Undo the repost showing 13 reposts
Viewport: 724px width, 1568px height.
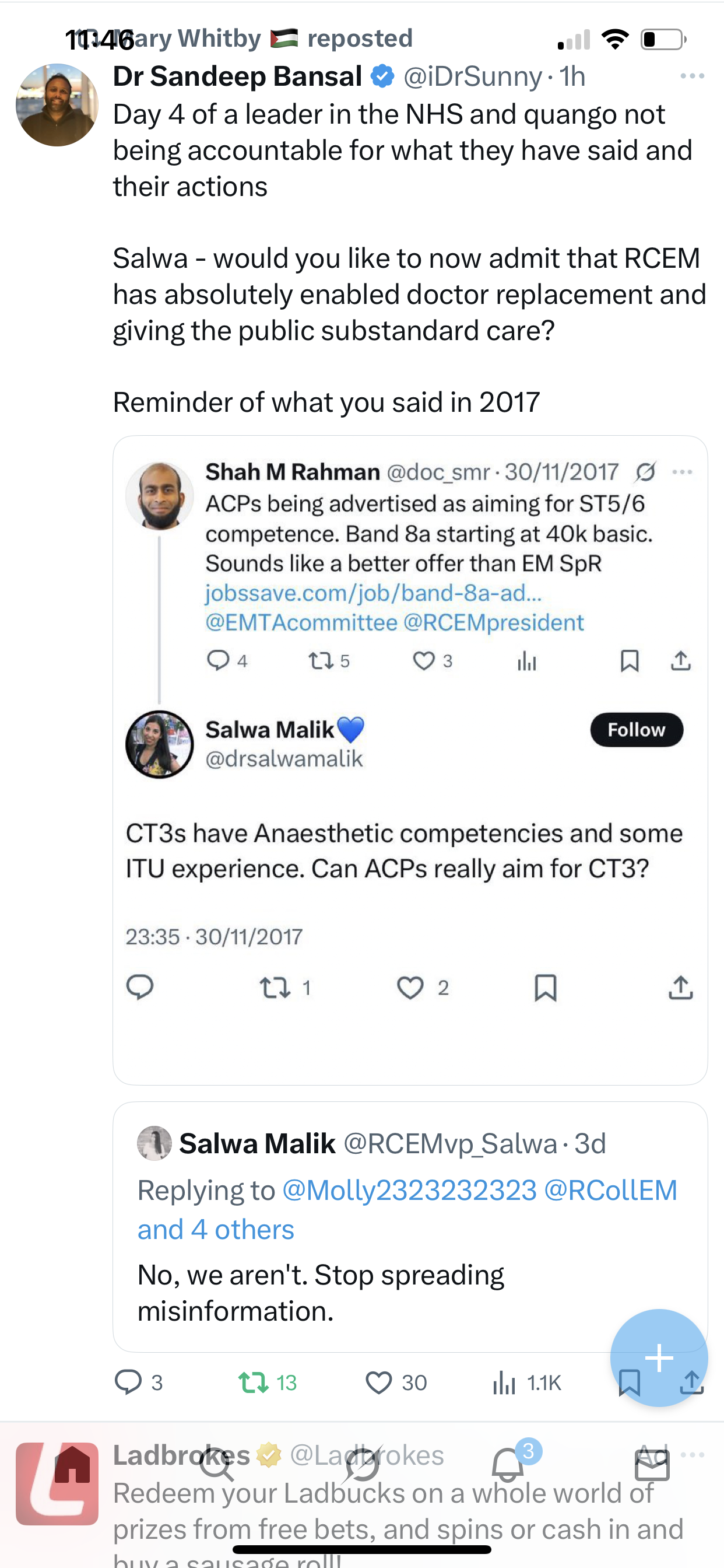point(254,1382)
